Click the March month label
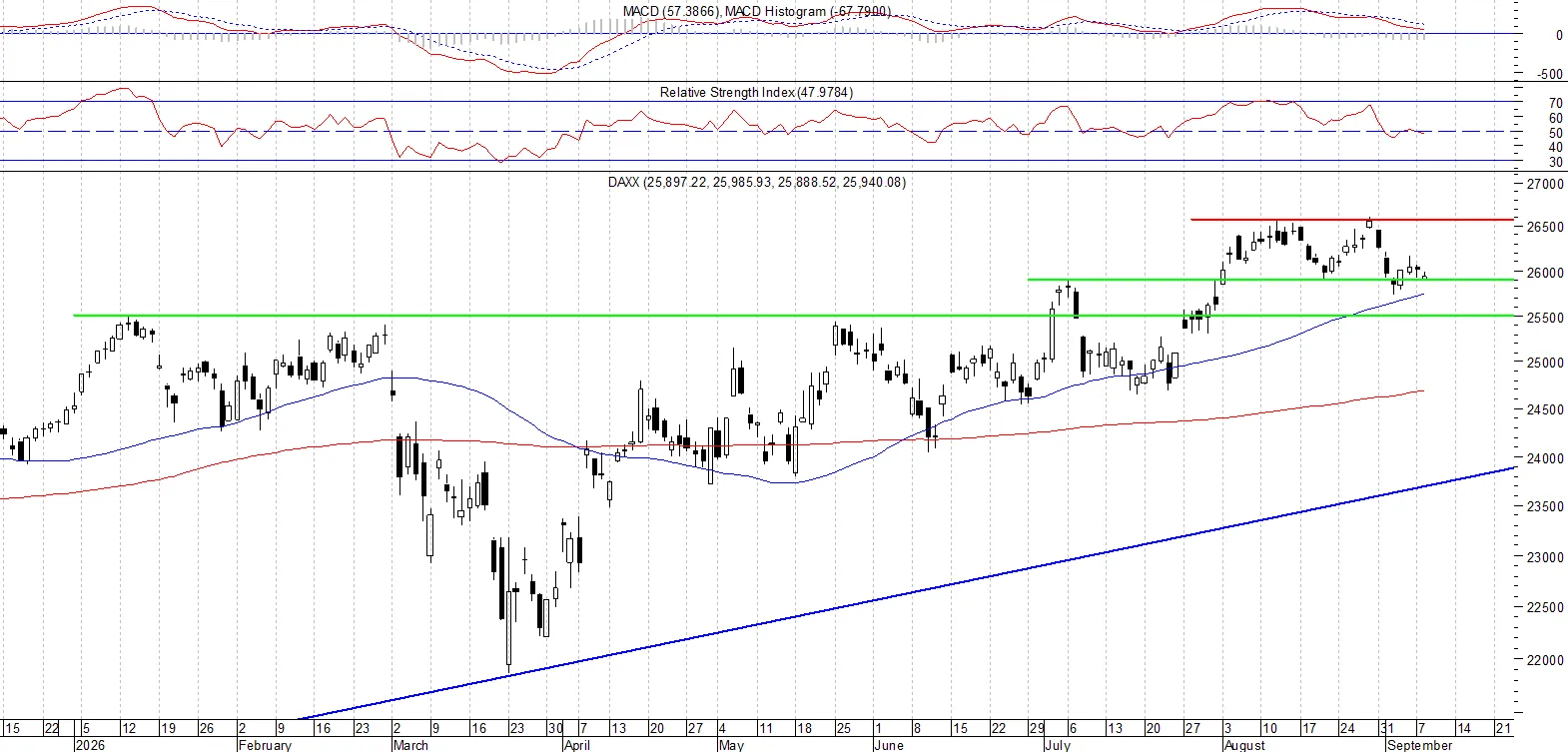The width and height of the screenshot is (1568, 752). coord(409,745)
